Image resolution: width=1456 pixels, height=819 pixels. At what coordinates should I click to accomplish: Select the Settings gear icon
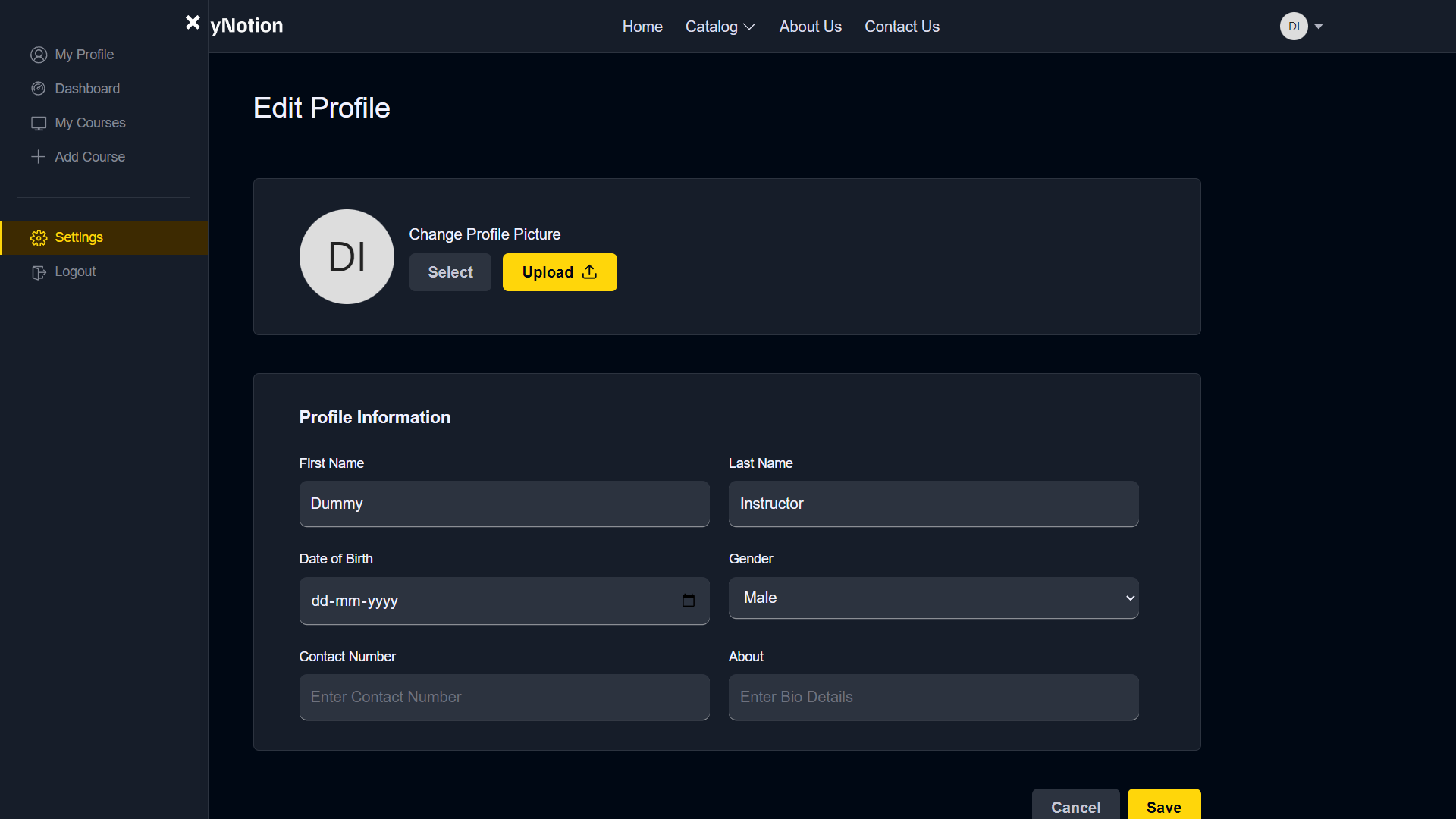click(38, 237)
